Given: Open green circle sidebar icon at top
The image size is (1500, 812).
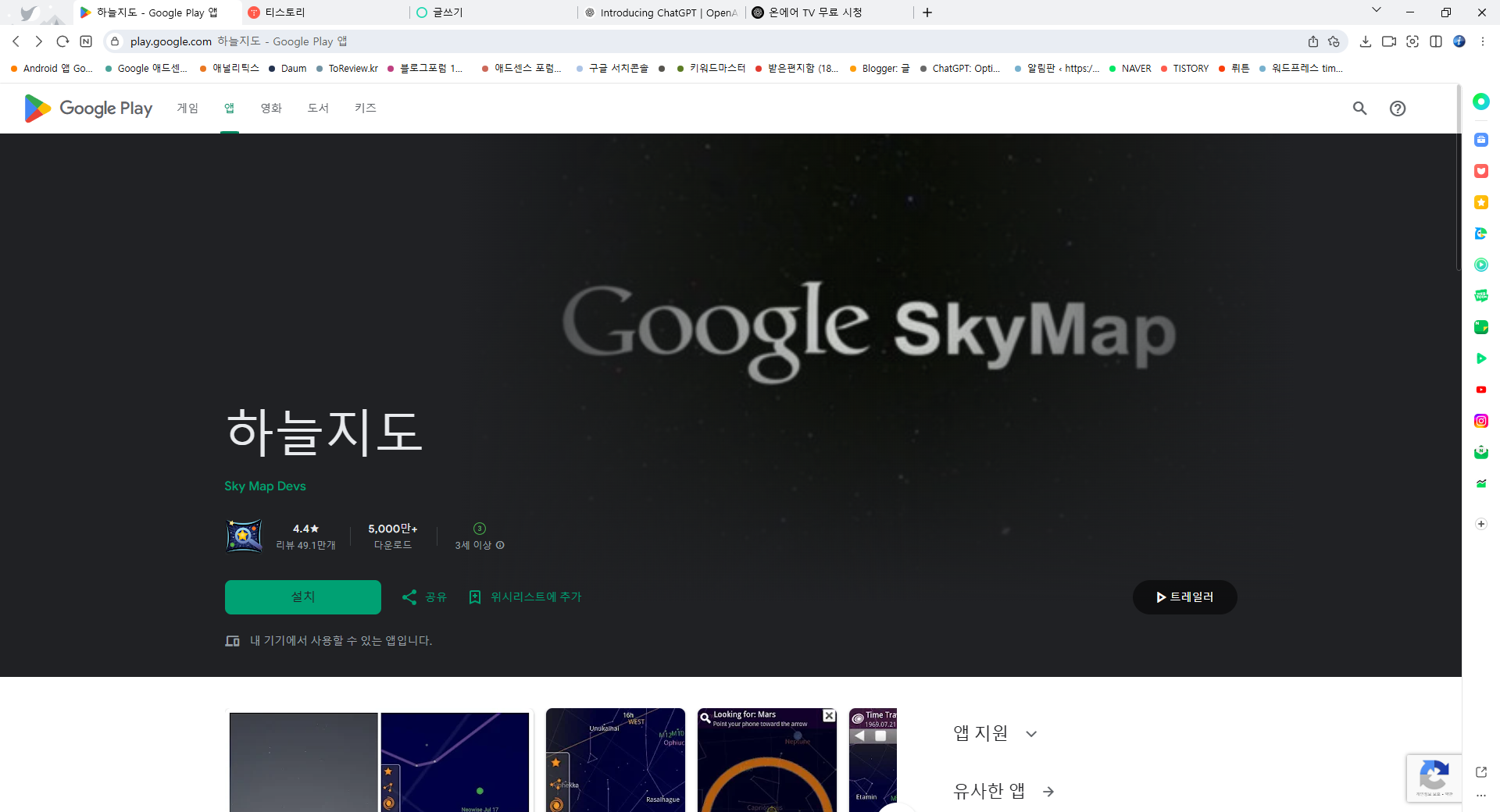Looking at the screenshot, I should pos(1481,101).
